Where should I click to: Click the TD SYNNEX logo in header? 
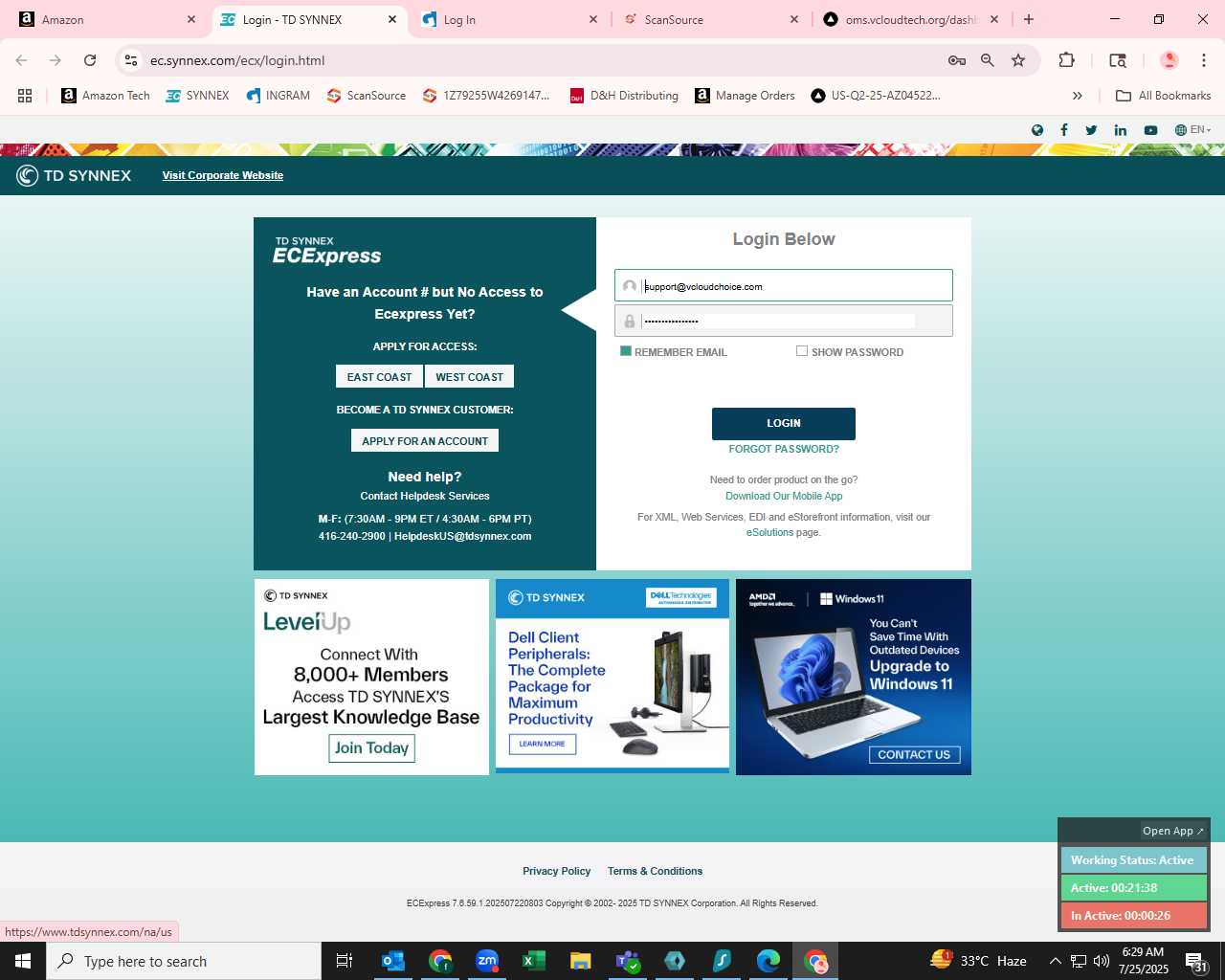point(74,175)
